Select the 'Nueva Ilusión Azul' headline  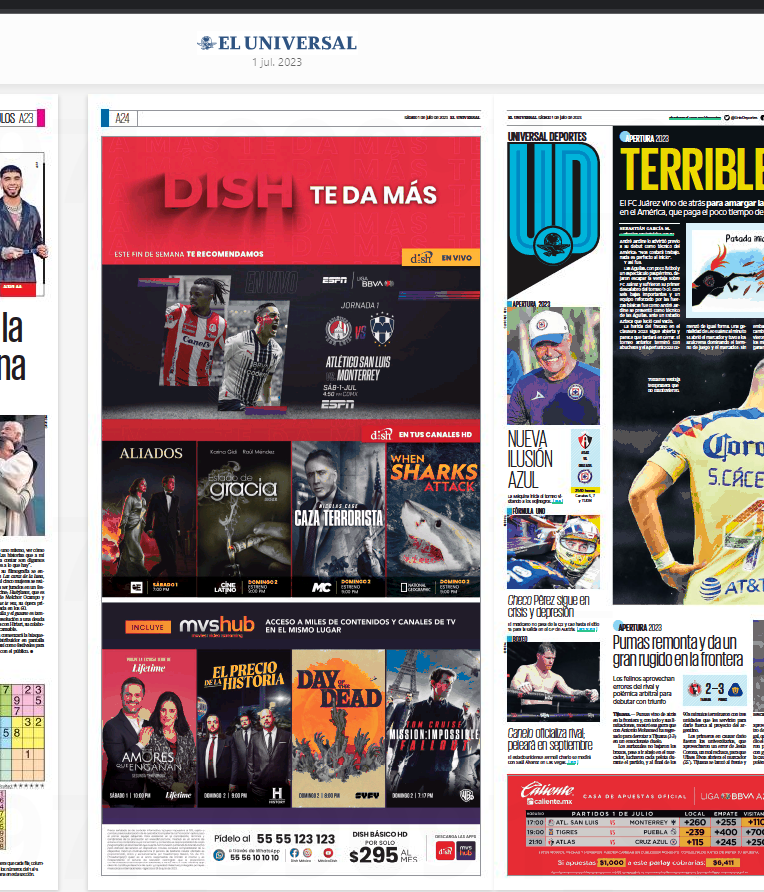coord(530,460)
